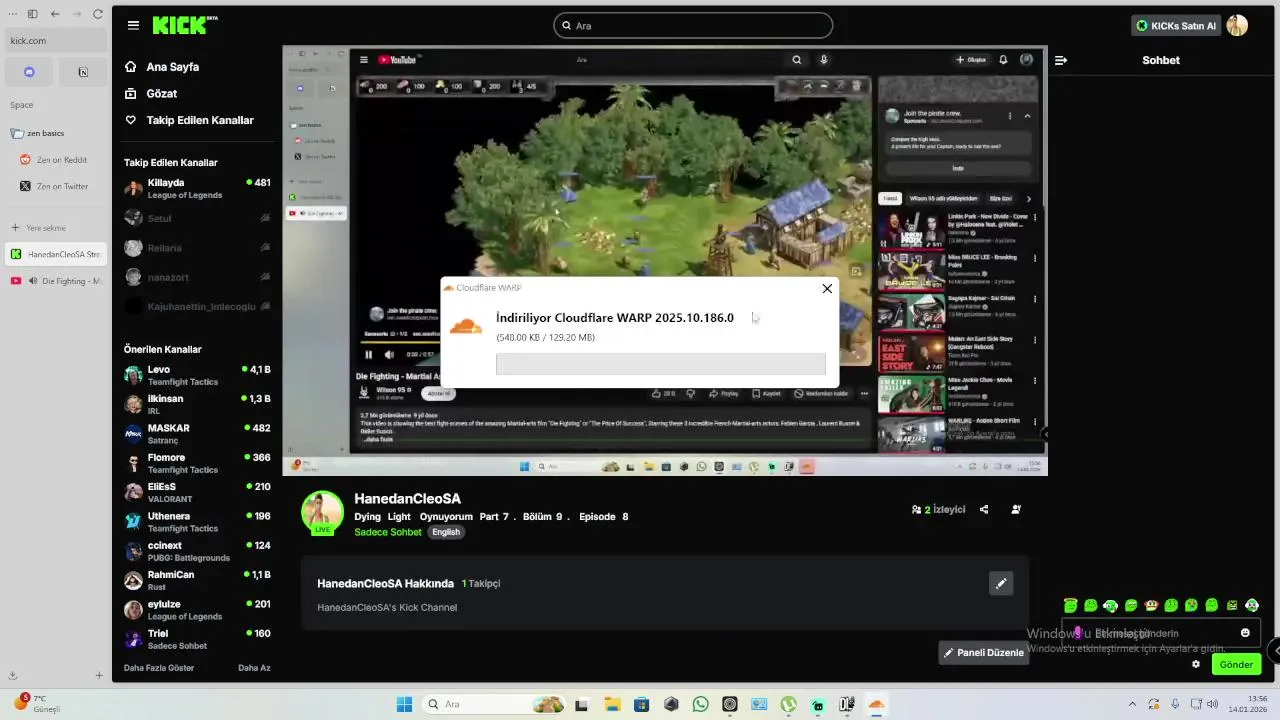This screenshot has width=1280, height=720.
Task: Open recommended channel eylulze
Action: pyautogui.click(x=197, y=609)
